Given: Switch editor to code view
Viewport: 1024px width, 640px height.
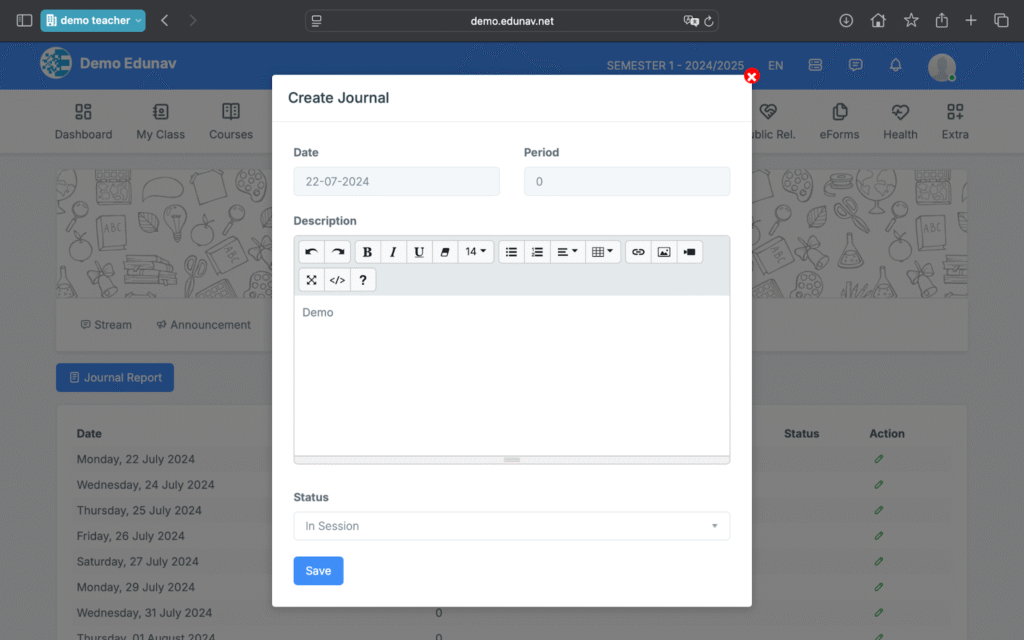Looking at the screenshot, I should coord(337,280).
